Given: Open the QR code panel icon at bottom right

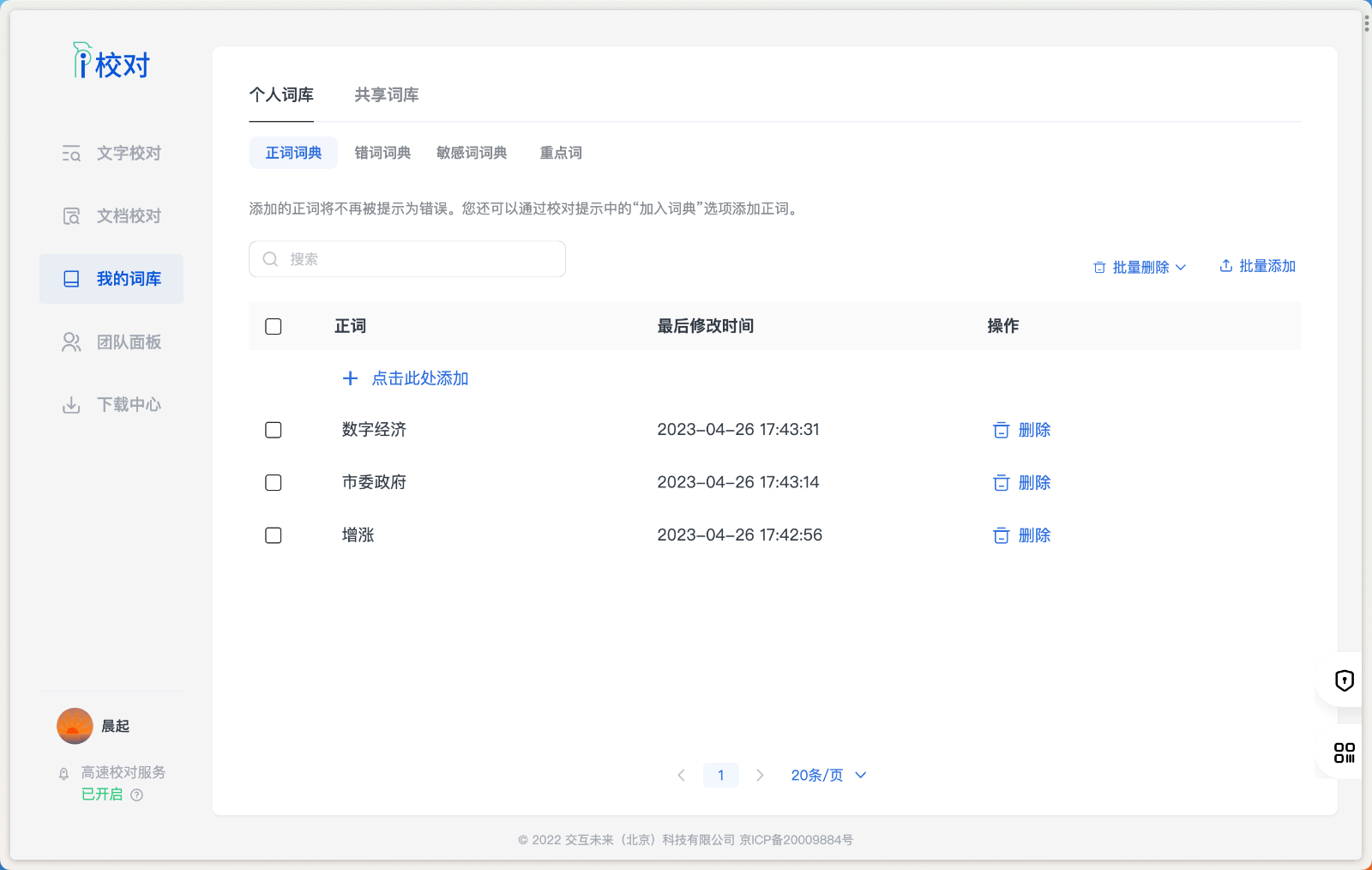Looking at the screenshot, I should coord(1345,753).
